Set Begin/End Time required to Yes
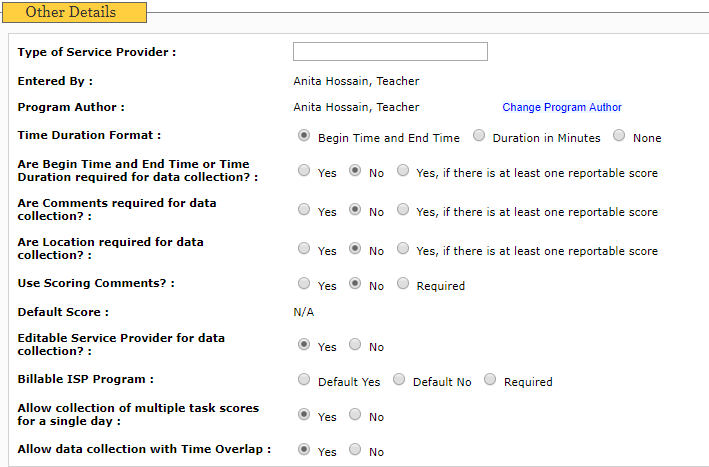 pos(304,170)
